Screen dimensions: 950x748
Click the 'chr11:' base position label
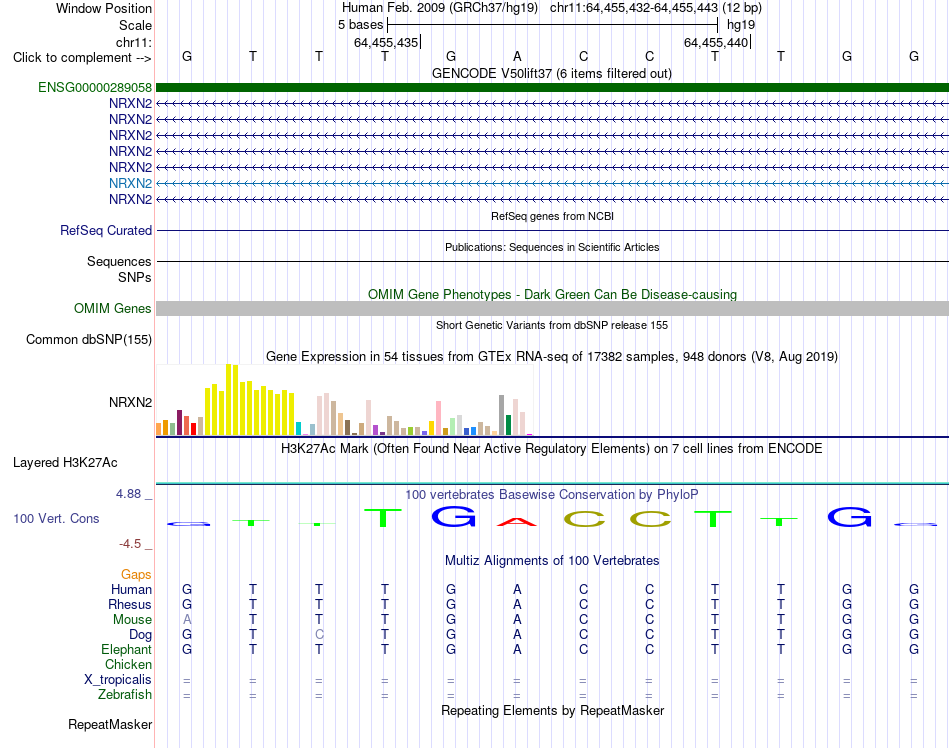134,42
